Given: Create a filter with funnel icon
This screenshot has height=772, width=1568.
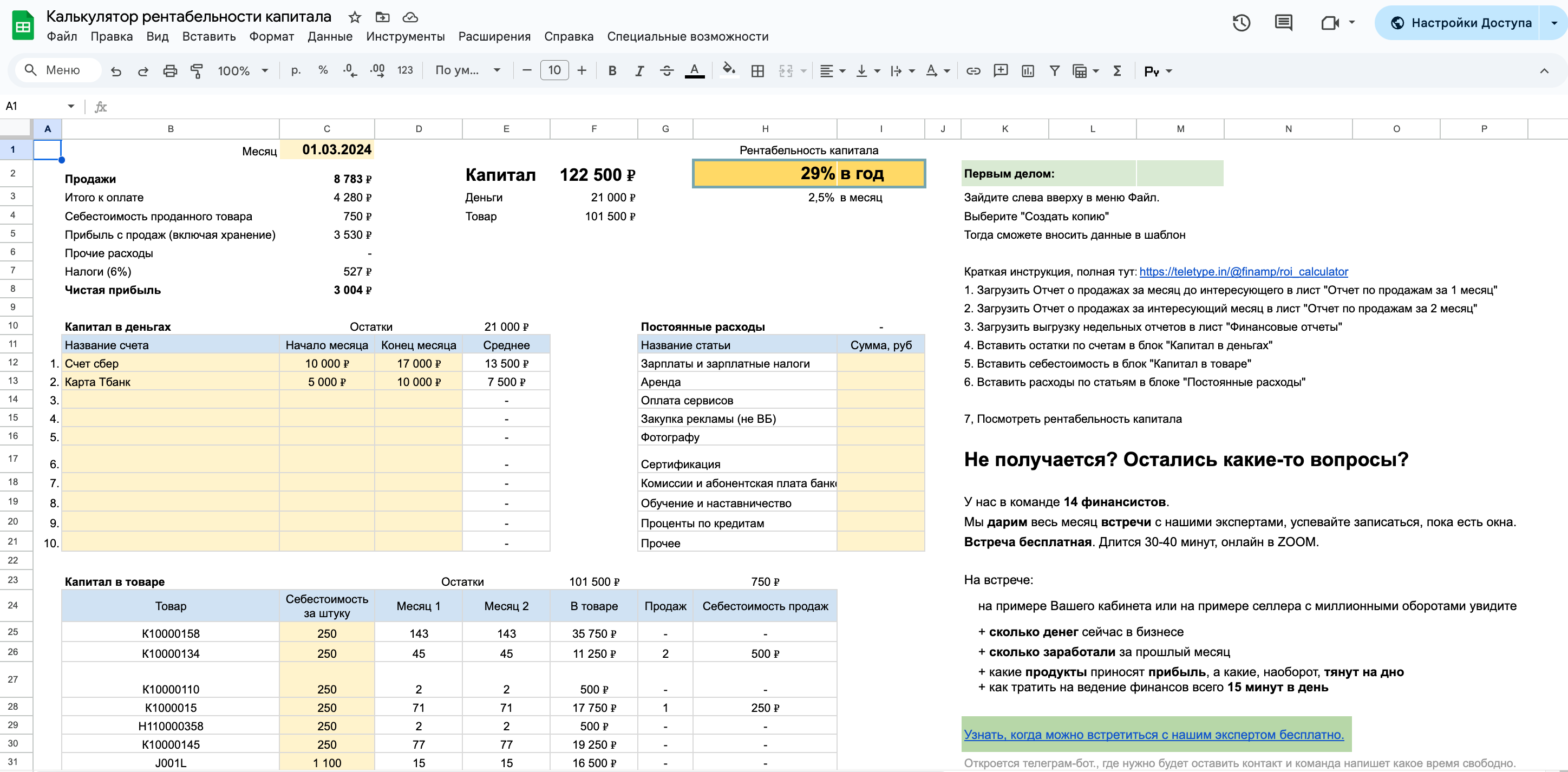Looking at the screenshot, I should (1054, 71).
